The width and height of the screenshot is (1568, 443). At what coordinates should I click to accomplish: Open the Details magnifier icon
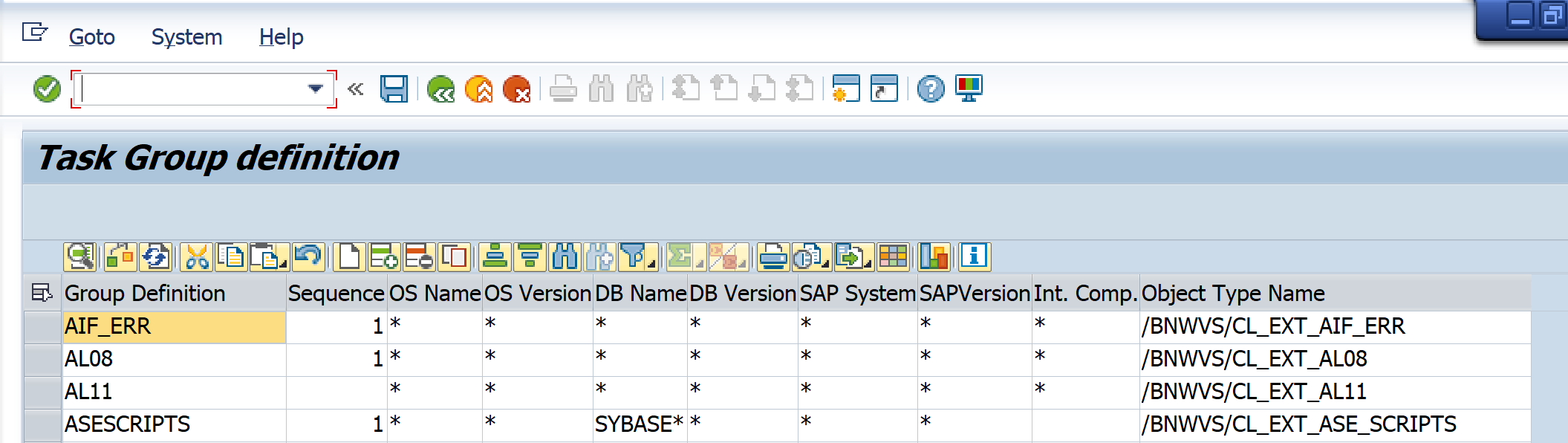point(79,257)
